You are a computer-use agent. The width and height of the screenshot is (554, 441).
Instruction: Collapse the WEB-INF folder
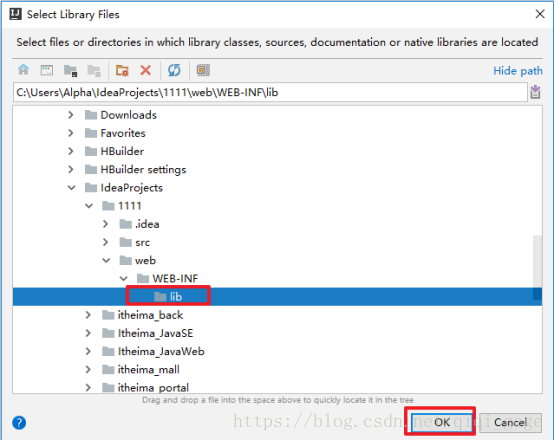coord(123,278)
